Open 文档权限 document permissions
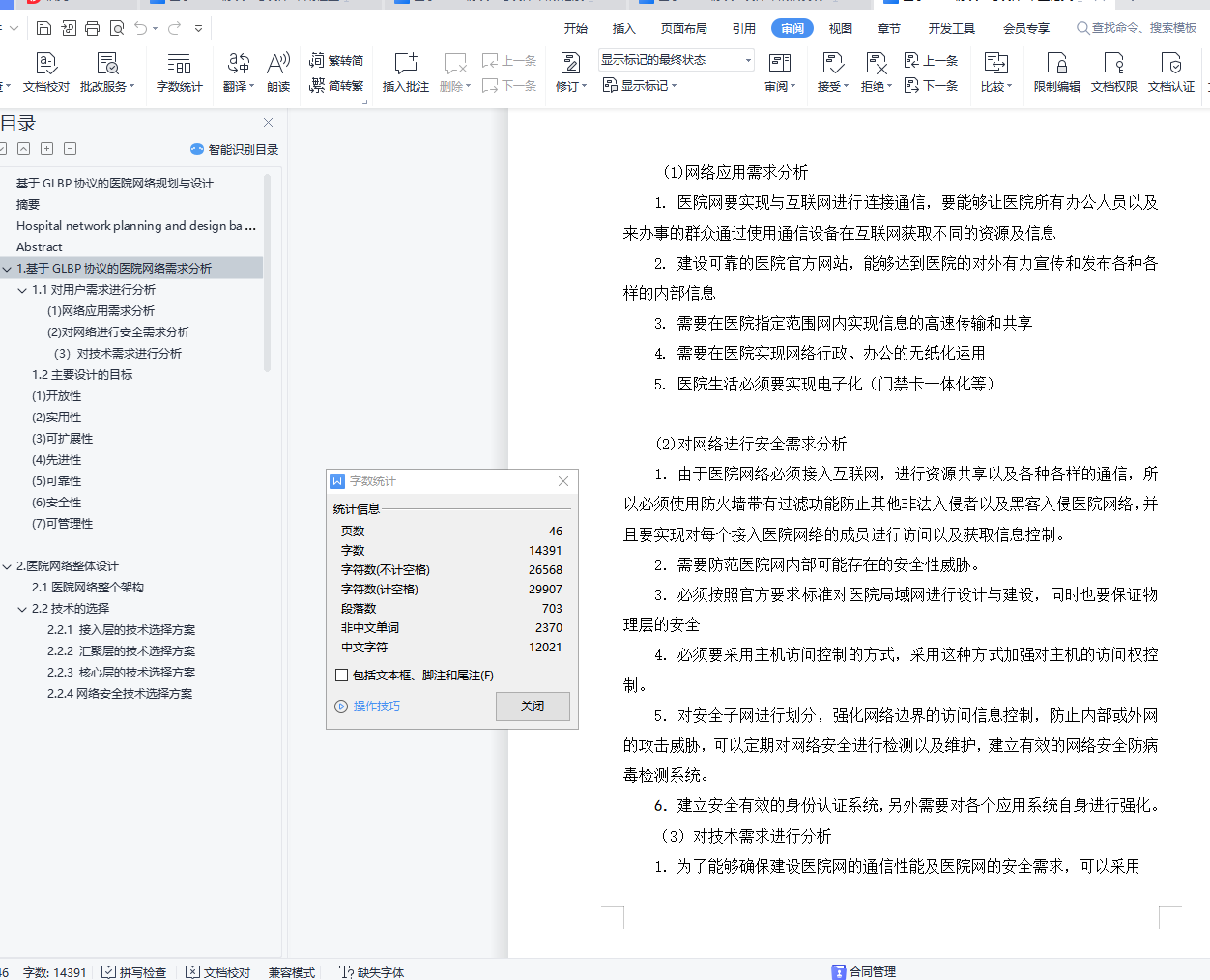Viewport: 1210px width, 980px height. point(1114,72)
